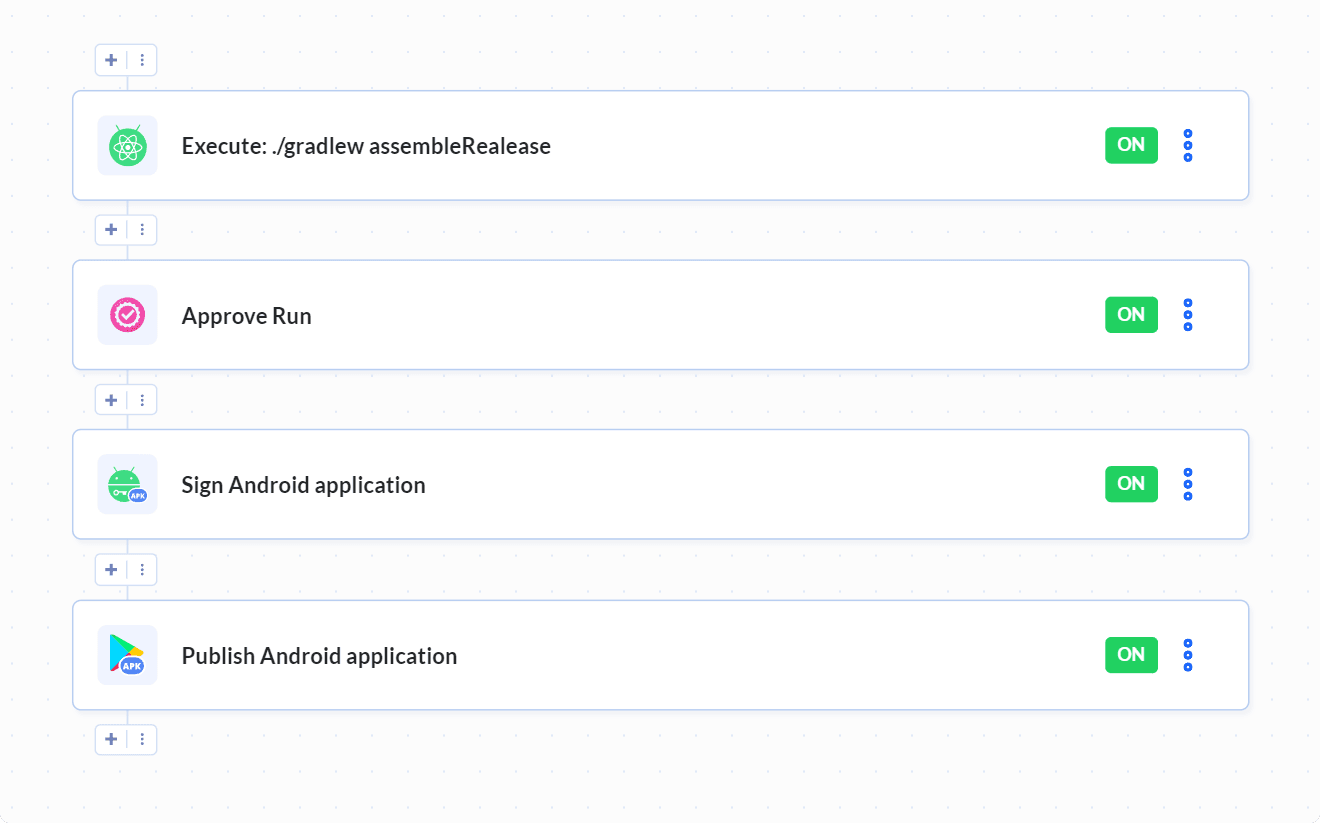This screenshot has width=1320, height=823.
Task: Open the kebab menu on Approve Run
Action: click(x=1187, y=314)
